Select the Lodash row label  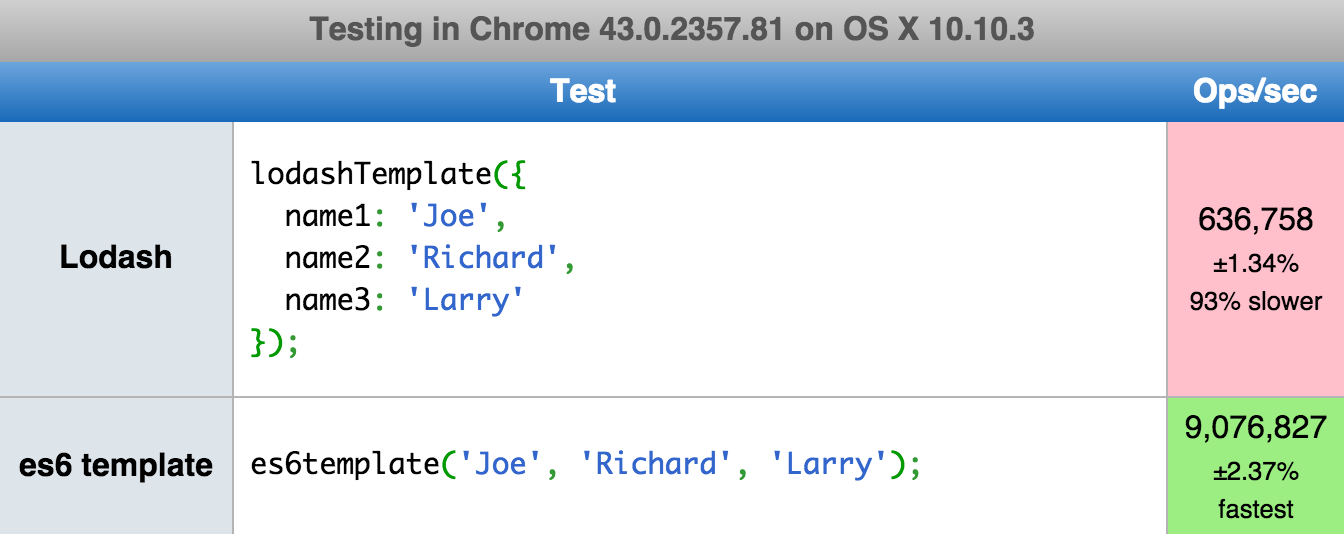tap(116, 257)
